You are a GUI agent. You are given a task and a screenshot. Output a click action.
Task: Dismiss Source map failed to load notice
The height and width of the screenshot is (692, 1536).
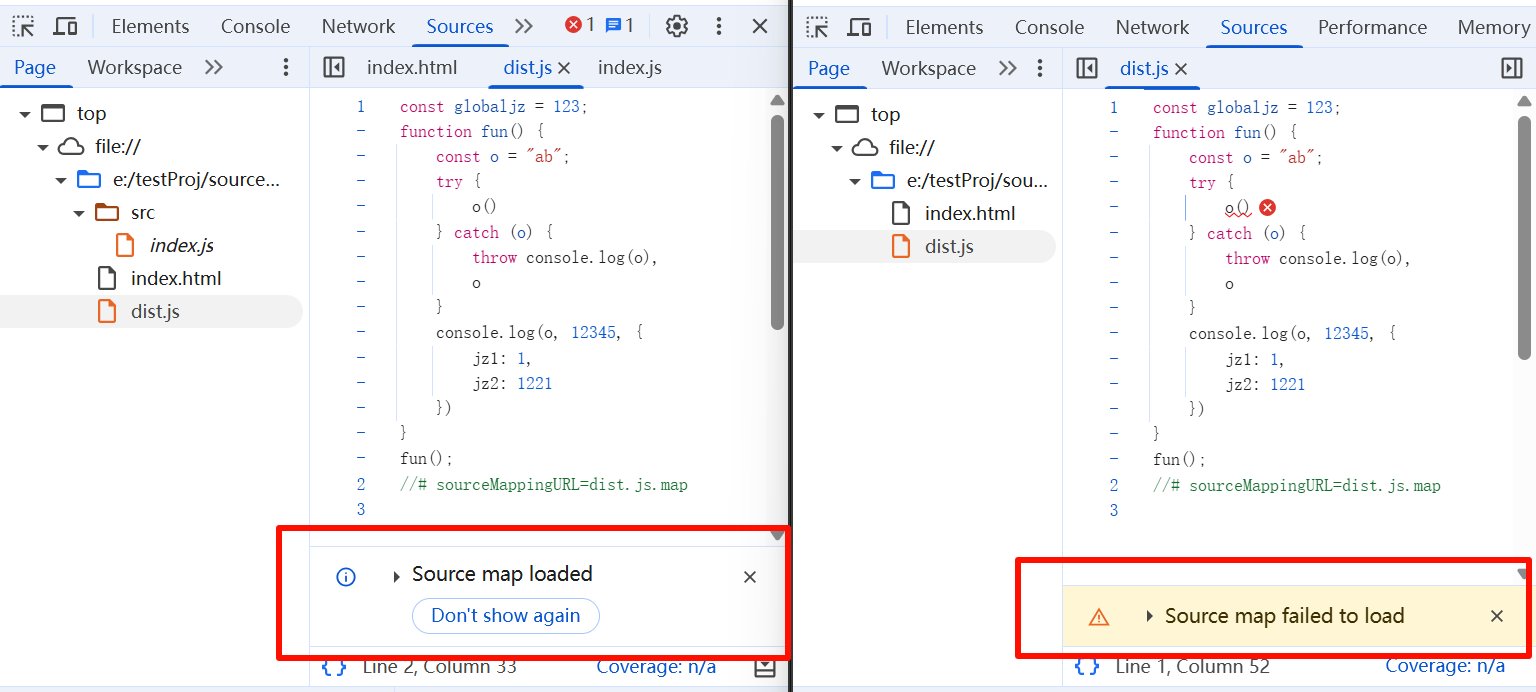point(1497,616)
